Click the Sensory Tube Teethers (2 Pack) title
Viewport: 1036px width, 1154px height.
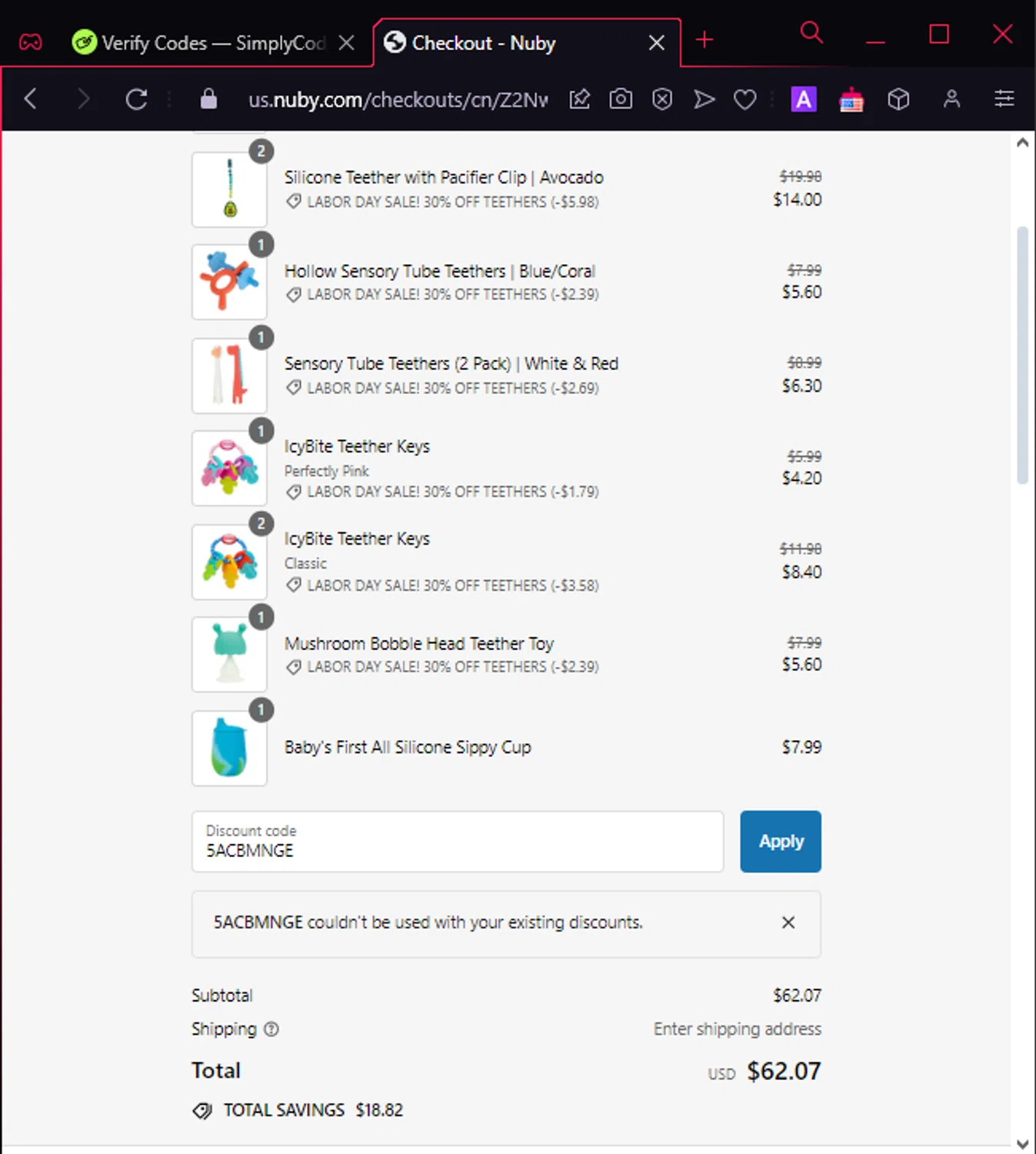pyautogui.click(x=451, y=364)
